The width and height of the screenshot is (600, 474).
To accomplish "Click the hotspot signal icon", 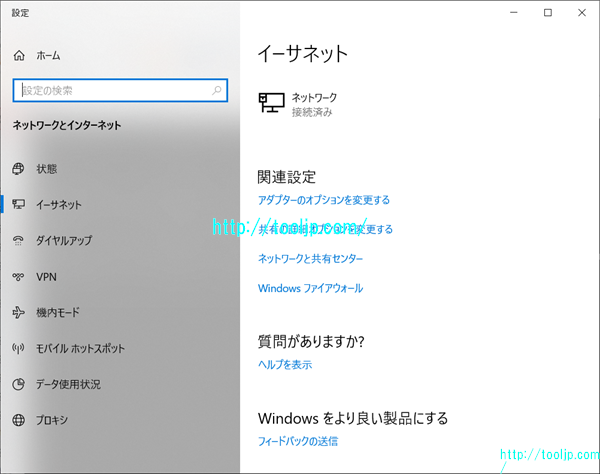I will [x=18, y=348].
